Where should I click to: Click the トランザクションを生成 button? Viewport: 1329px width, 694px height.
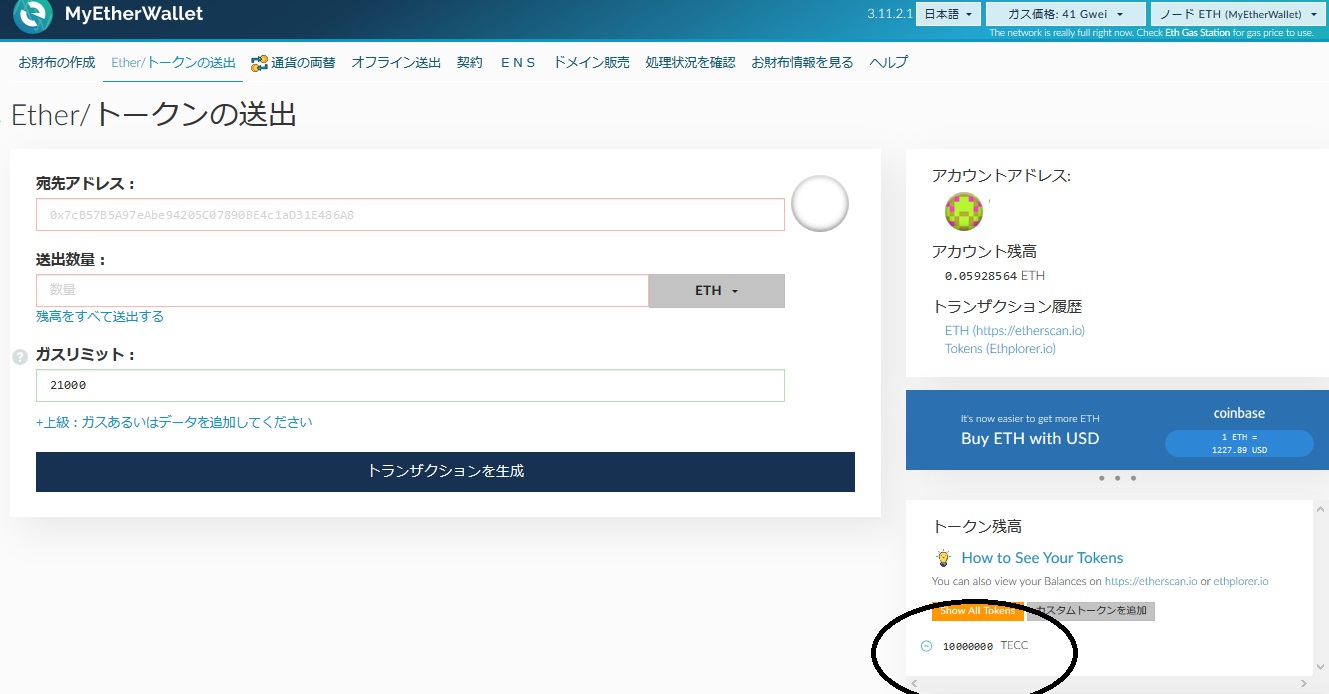(445, 471)
